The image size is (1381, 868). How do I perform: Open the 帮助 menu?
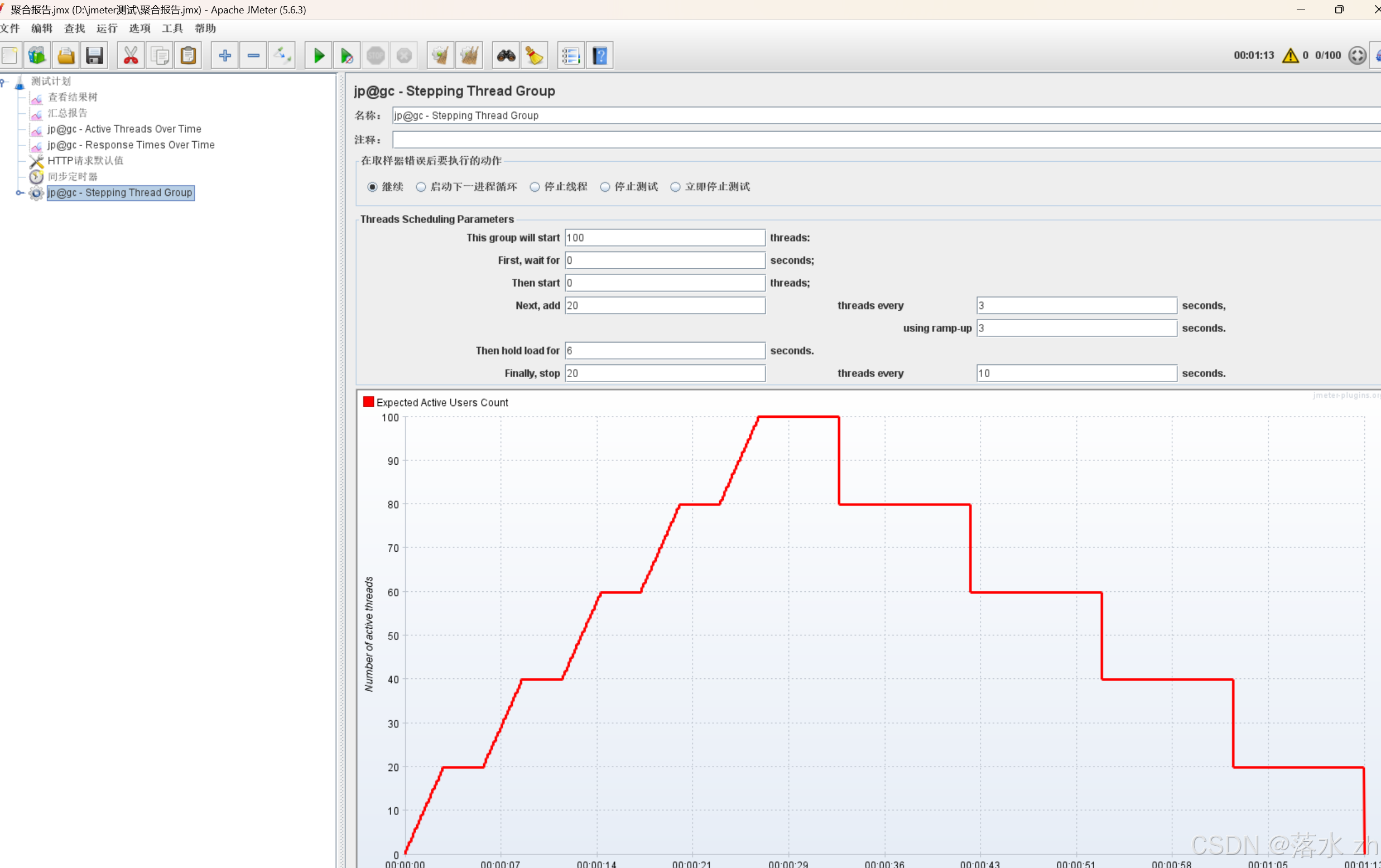205,28
